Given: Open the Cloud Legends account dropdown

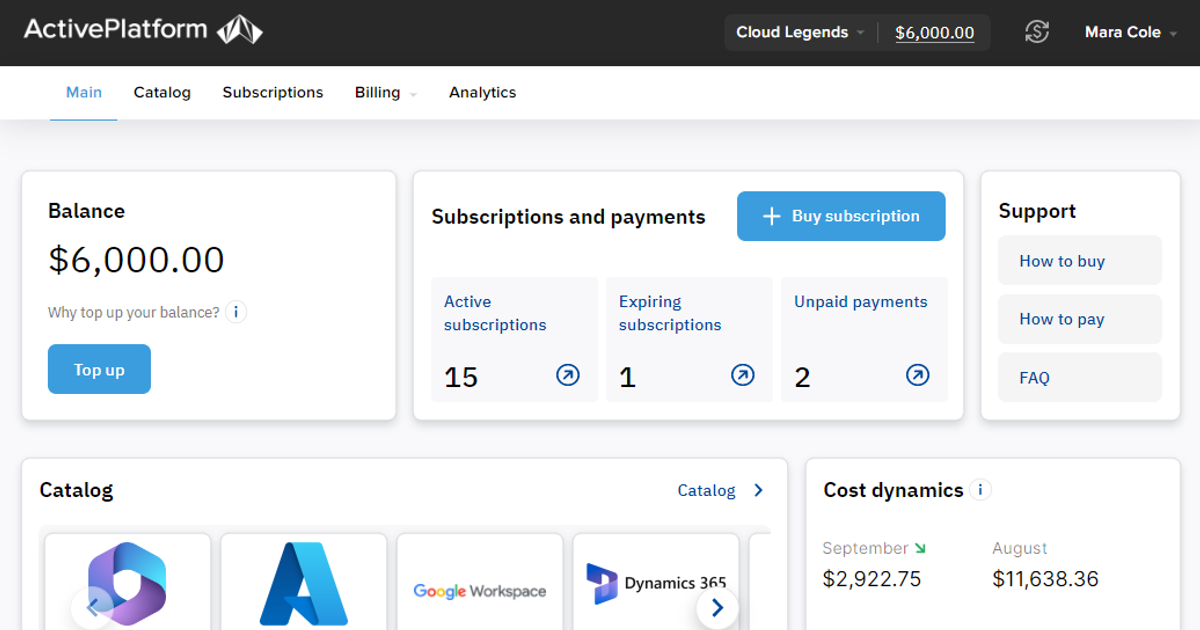Looking at the screenshot, I should click(799, 32).
